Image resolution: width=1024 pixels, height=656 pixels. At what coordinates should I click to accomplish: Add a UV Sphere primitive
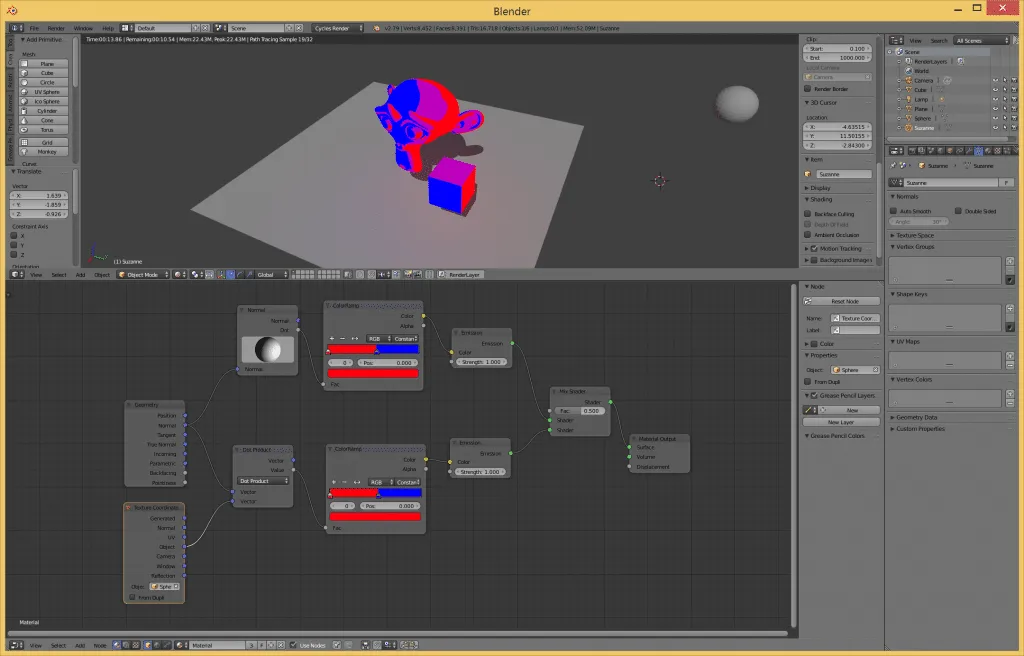coord(47,92)
